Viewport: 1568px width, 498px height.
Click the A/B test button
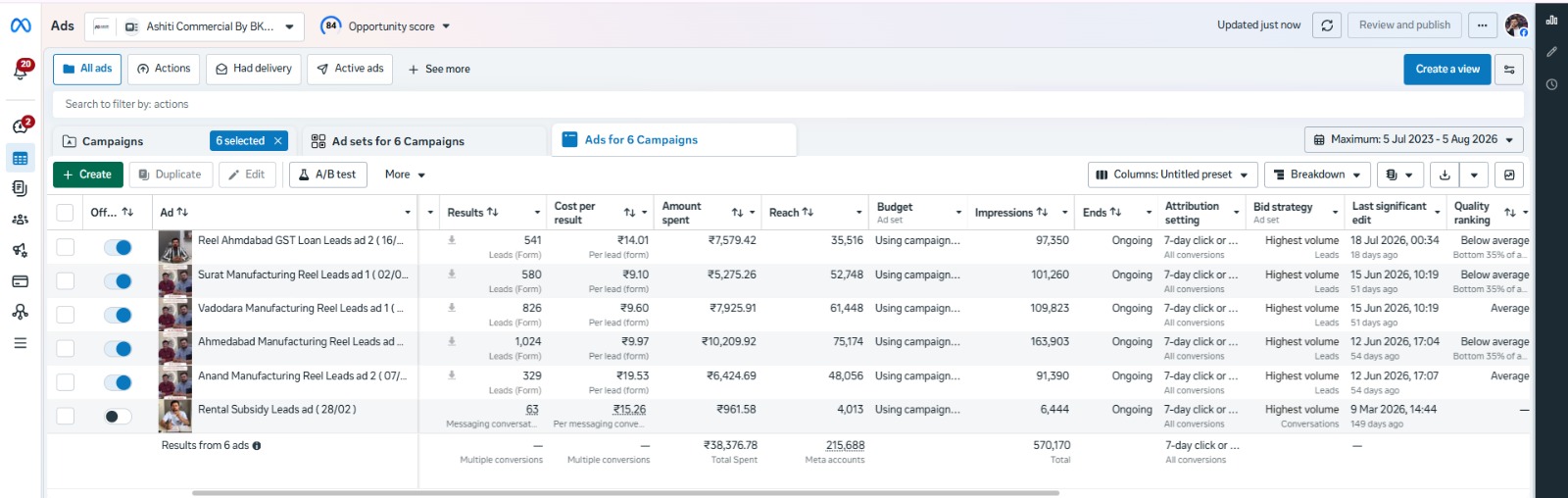pyautogui.click(x=327, y=174)
